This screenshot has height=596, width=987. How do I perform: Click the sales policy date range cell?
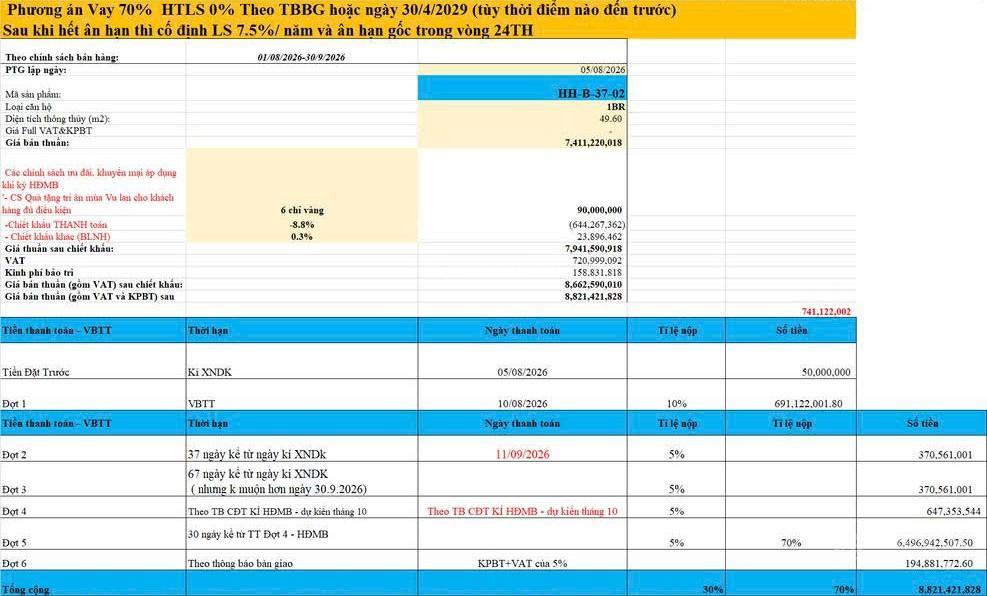(302, 57)
